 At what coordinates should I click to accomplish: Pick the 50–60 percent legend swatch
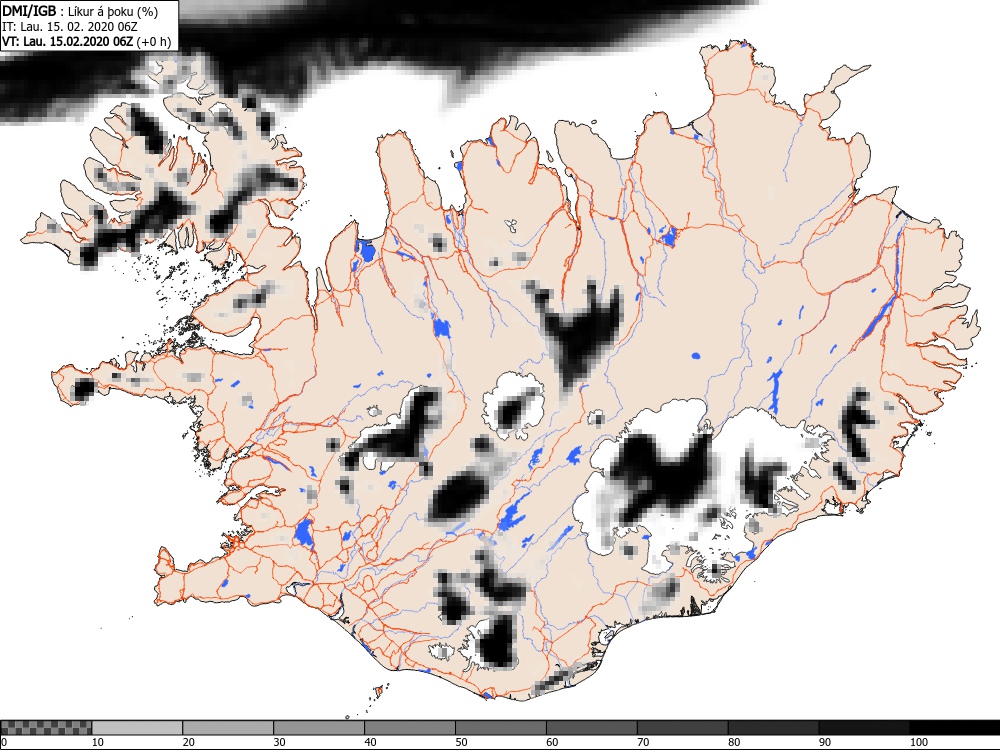tap(501, 728)
